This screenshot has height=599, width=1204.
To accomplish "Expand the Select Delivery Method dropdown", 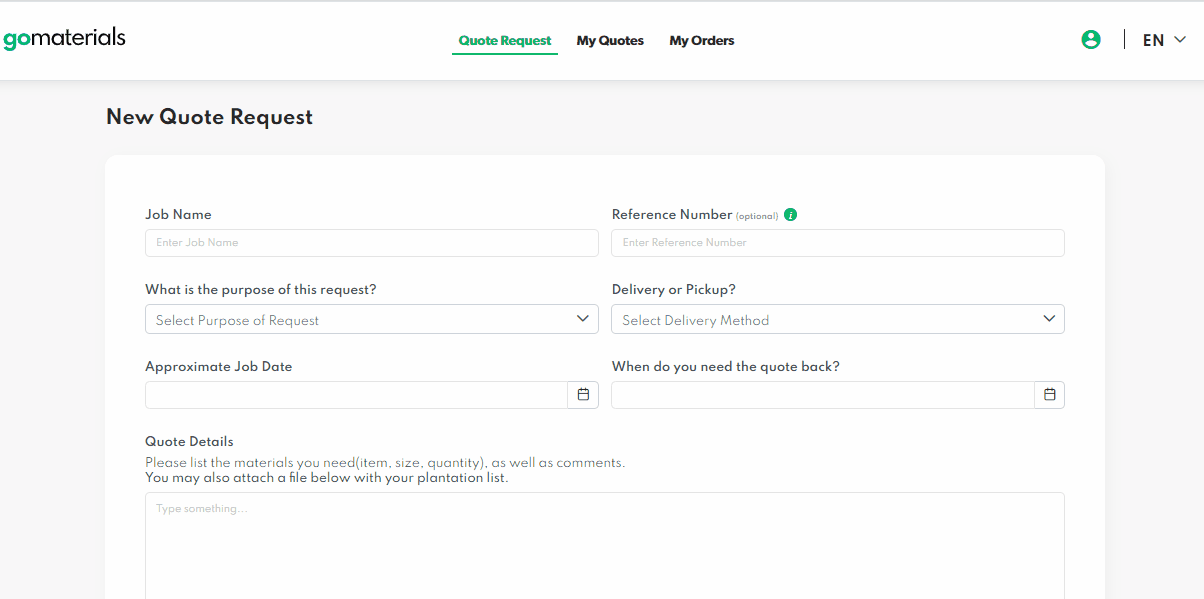I will (838, 319).
